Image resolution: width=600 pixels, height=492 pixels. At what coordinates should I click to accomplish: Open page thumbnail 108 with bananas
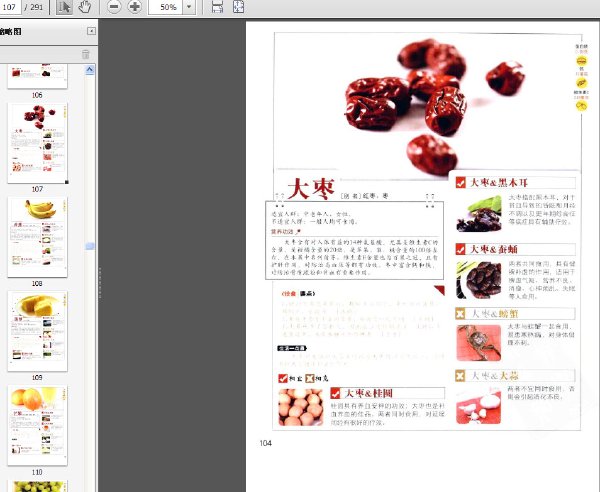click(37, 237)
